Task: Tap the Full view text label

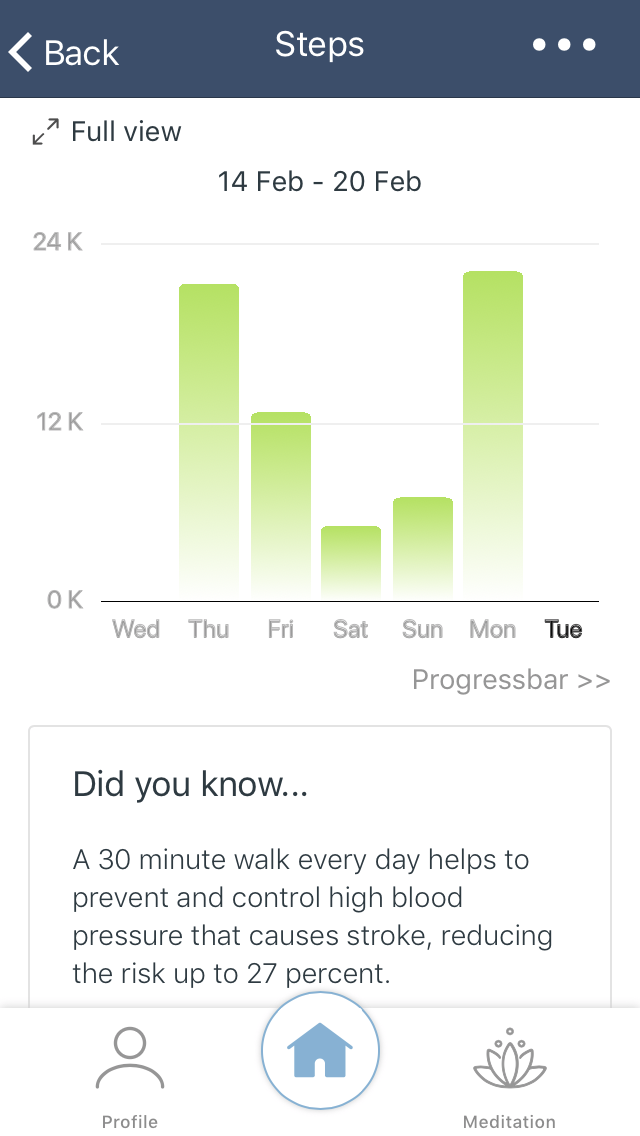Action: click(126, 132)
